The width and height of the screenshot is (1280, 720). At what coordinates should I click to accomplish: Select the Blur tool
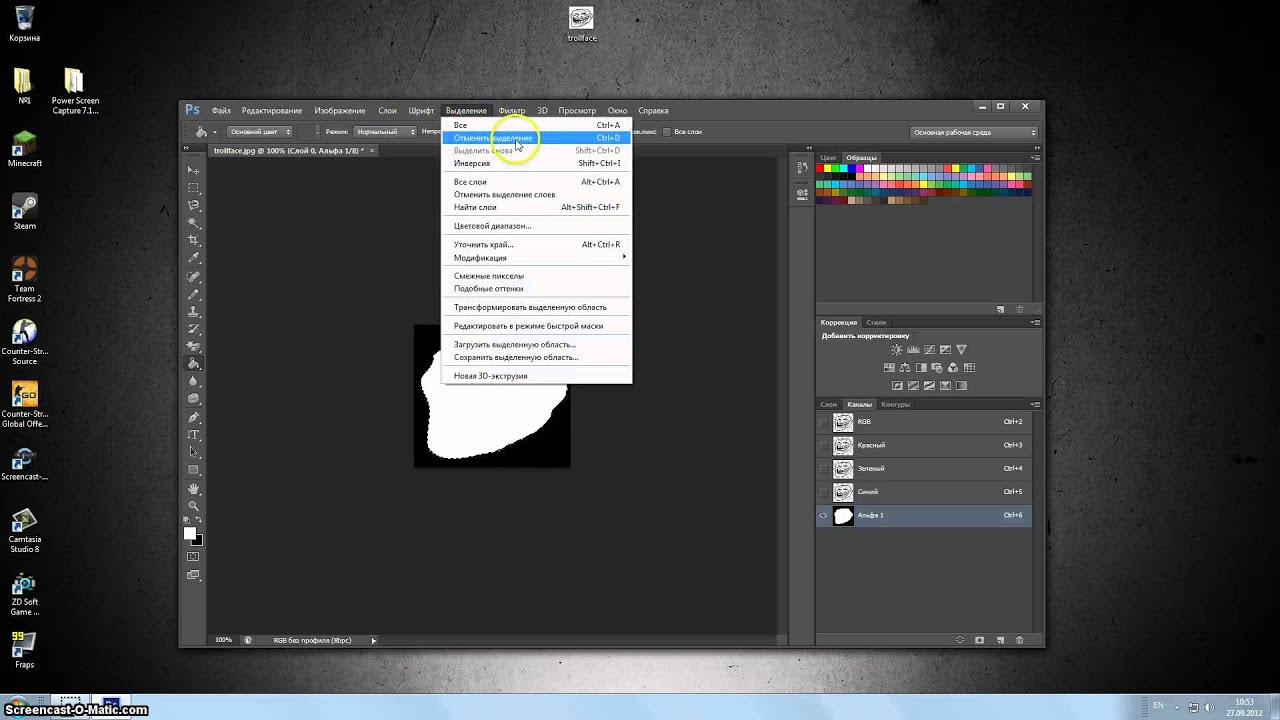pos(193,381)
